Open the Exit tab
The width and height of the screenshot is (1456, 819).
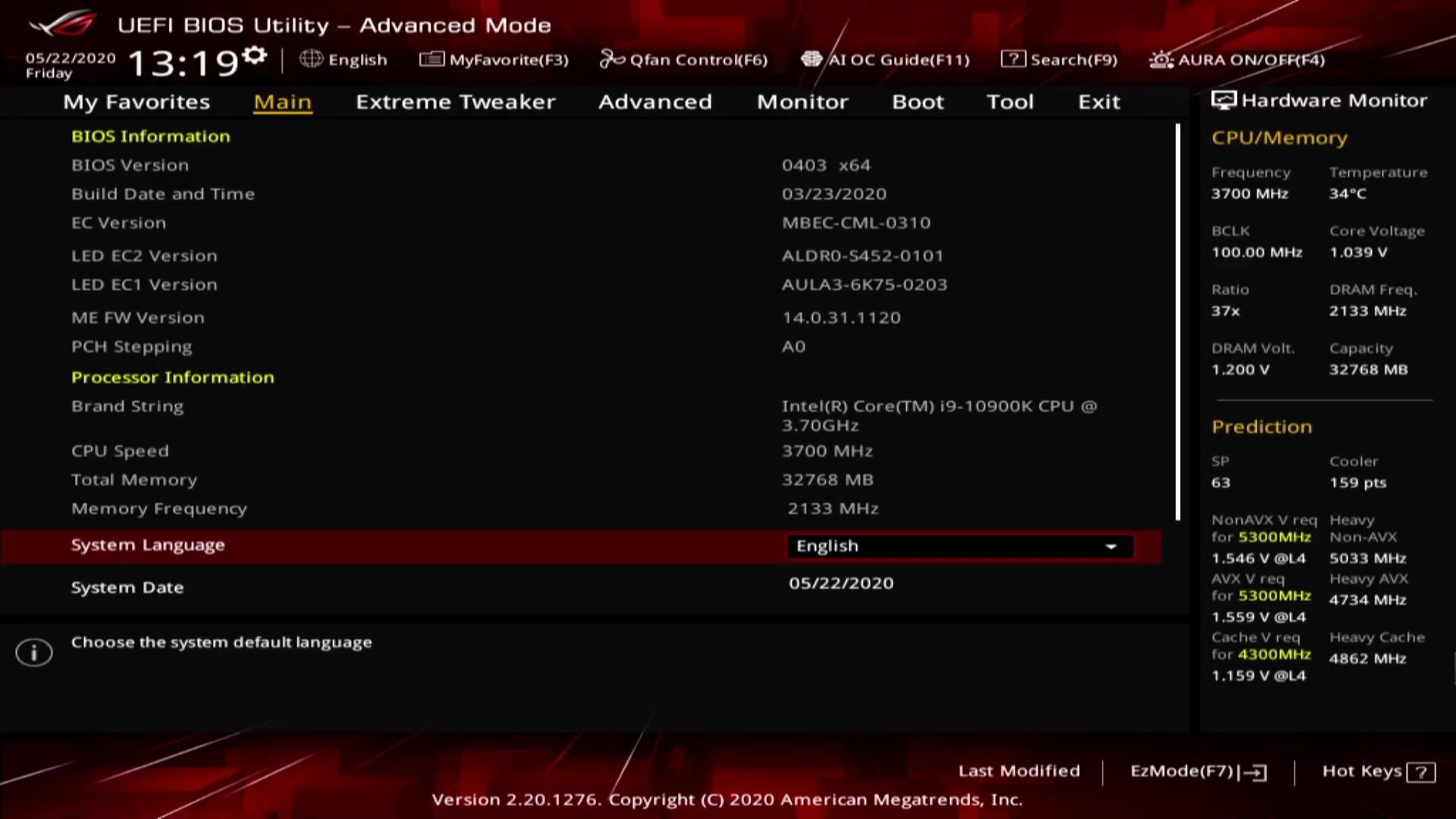coord(1099,102)
